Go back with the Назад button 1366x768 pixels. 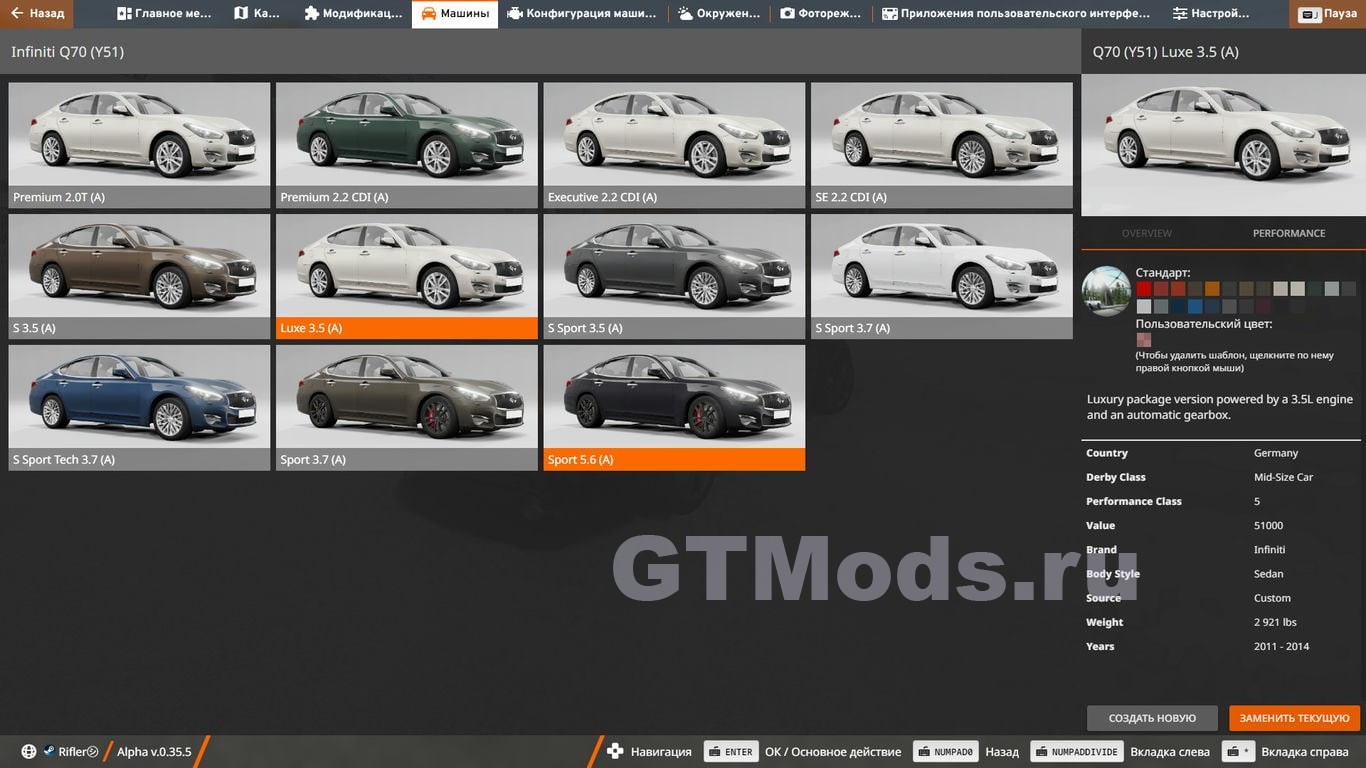coord(37,14)
